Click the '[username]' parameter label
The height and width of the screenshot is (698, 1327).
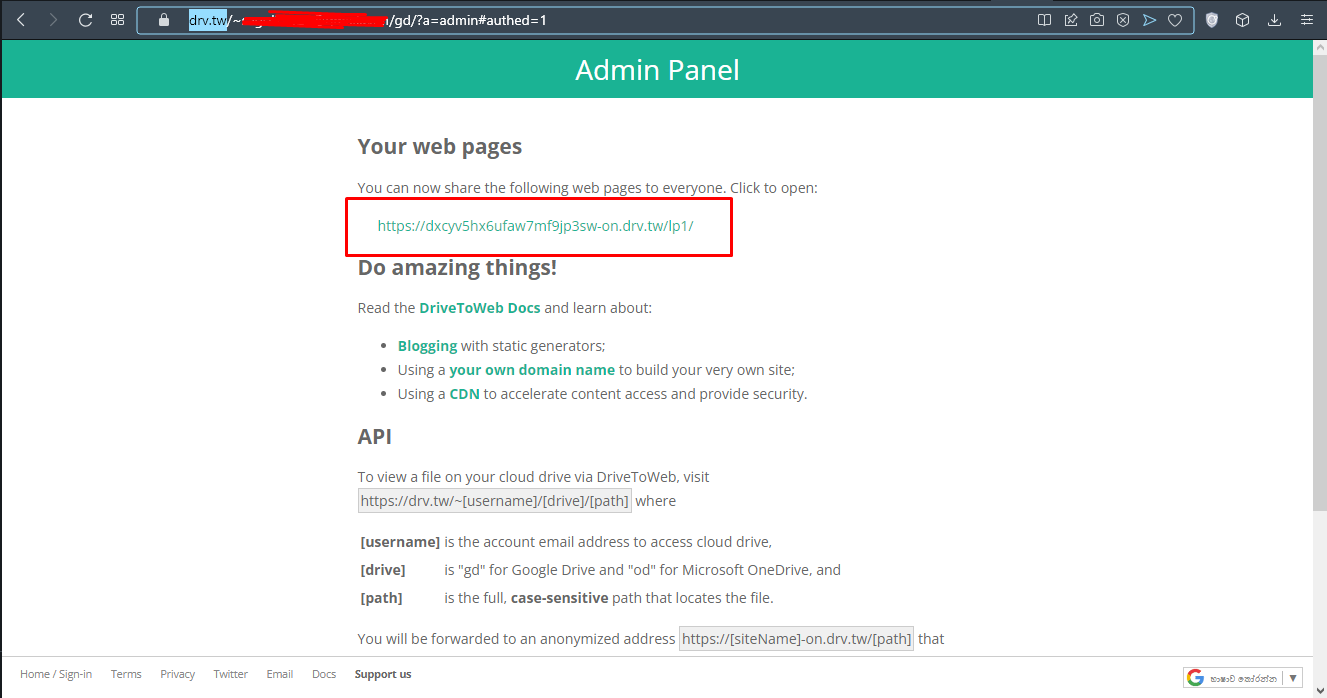(x=400, y=542)
